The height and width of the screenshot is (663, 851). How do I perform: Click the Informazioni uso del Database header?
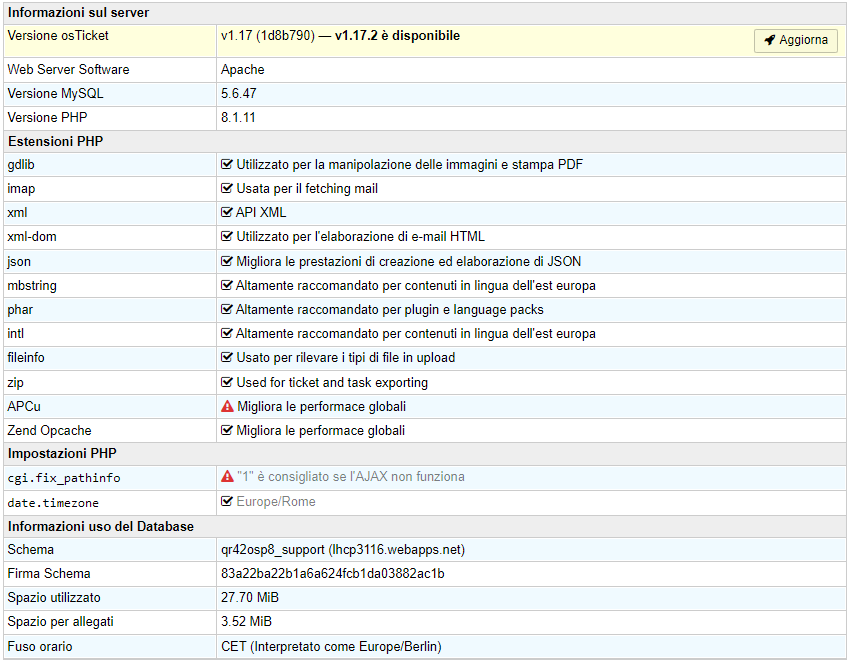tap(100, 526)
